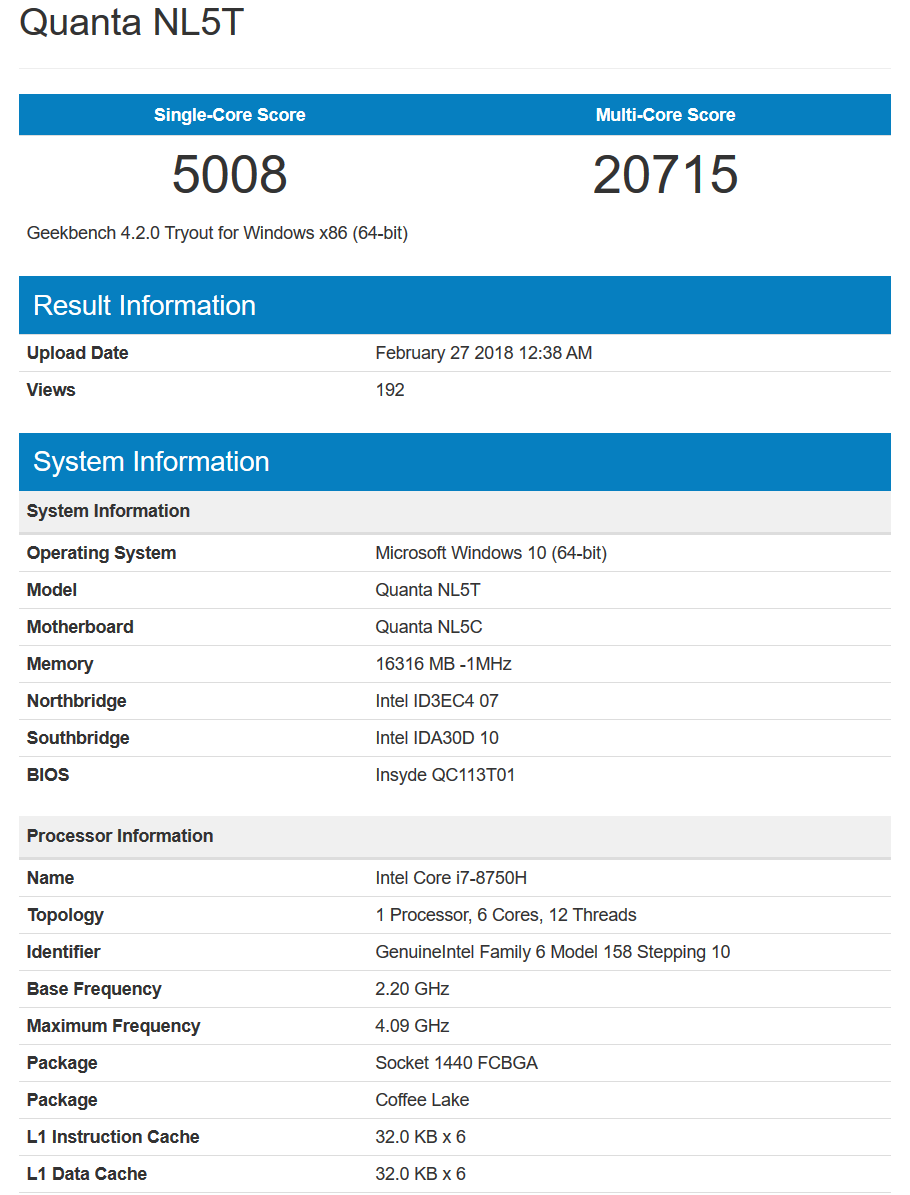Select the 4.09 GHz maximum frequency value
This screenshot has width=910, height=1195.
point(412,1027)
